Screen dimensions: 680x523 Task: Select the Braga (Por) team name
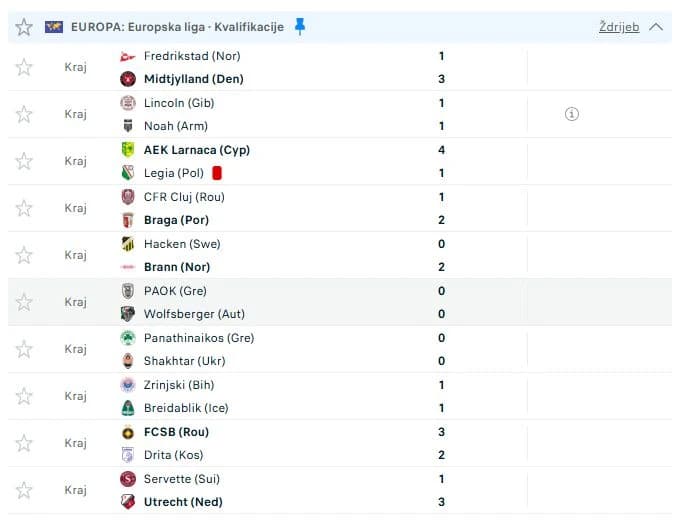coord(177,220)
